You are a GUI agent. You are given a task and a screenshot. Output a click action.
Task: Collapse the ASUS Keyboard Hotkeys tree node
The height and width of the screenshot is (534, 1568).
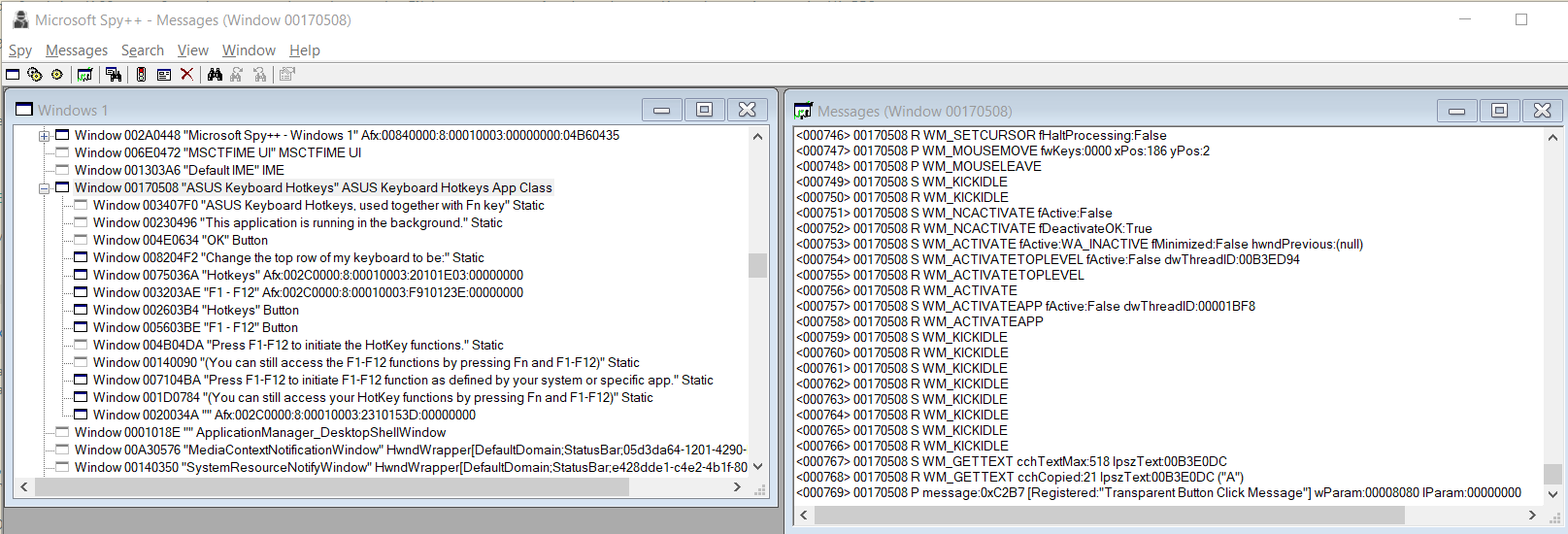coord(44,188)
